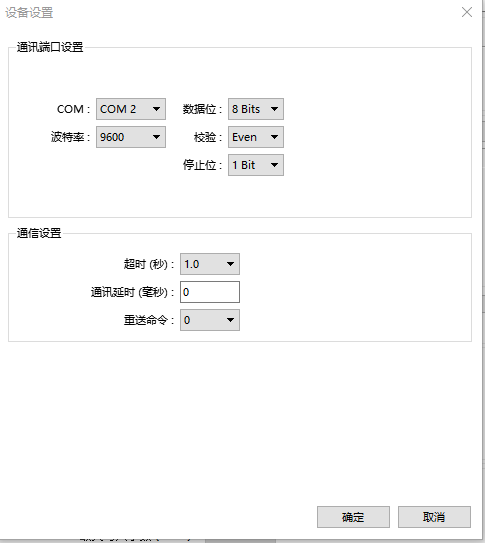Viewport: 485px width, 543px height.
Task: Open the 校验 dropdown showing Even
Action: pos(256,137)
